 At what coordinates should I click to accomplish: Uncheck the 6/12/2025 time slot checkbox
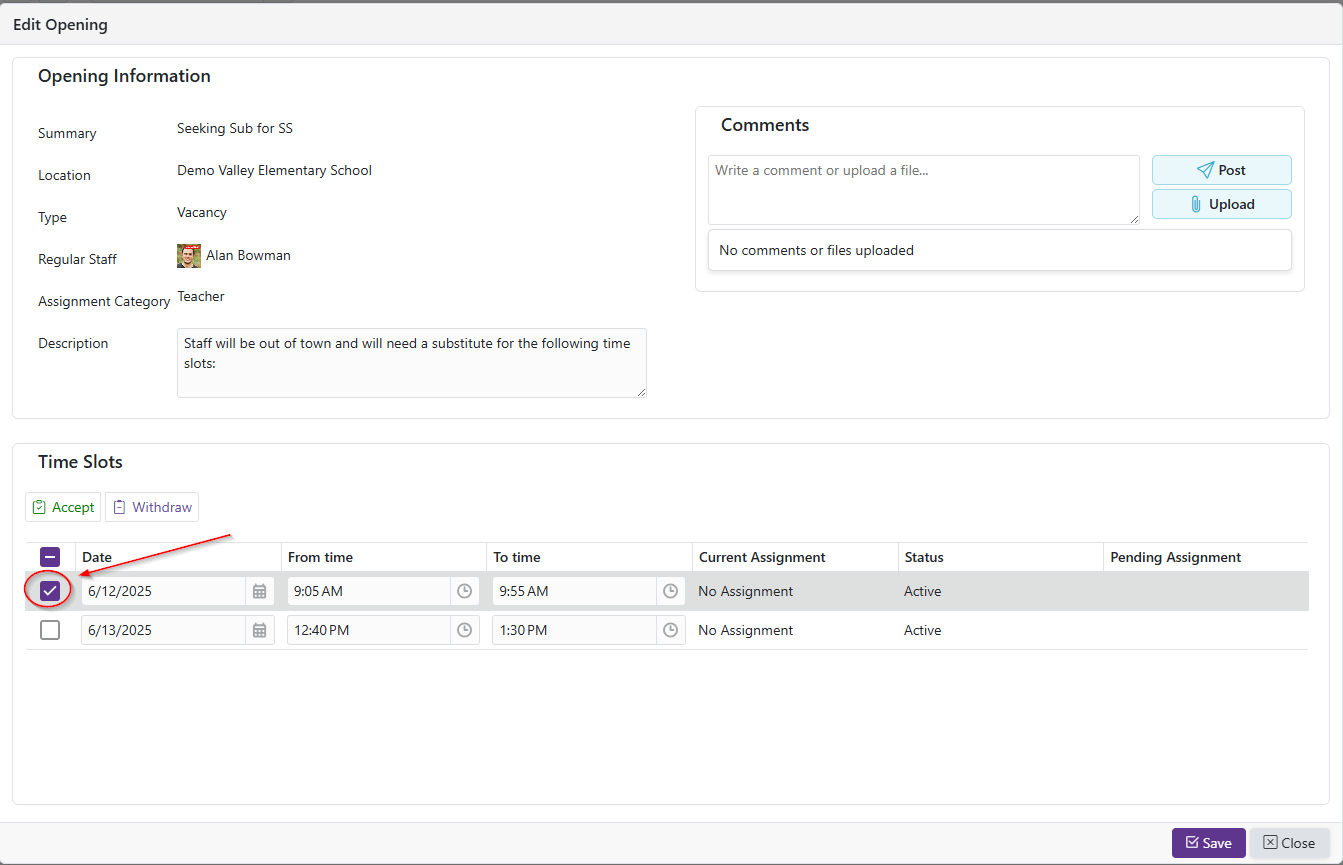point(50,591)
